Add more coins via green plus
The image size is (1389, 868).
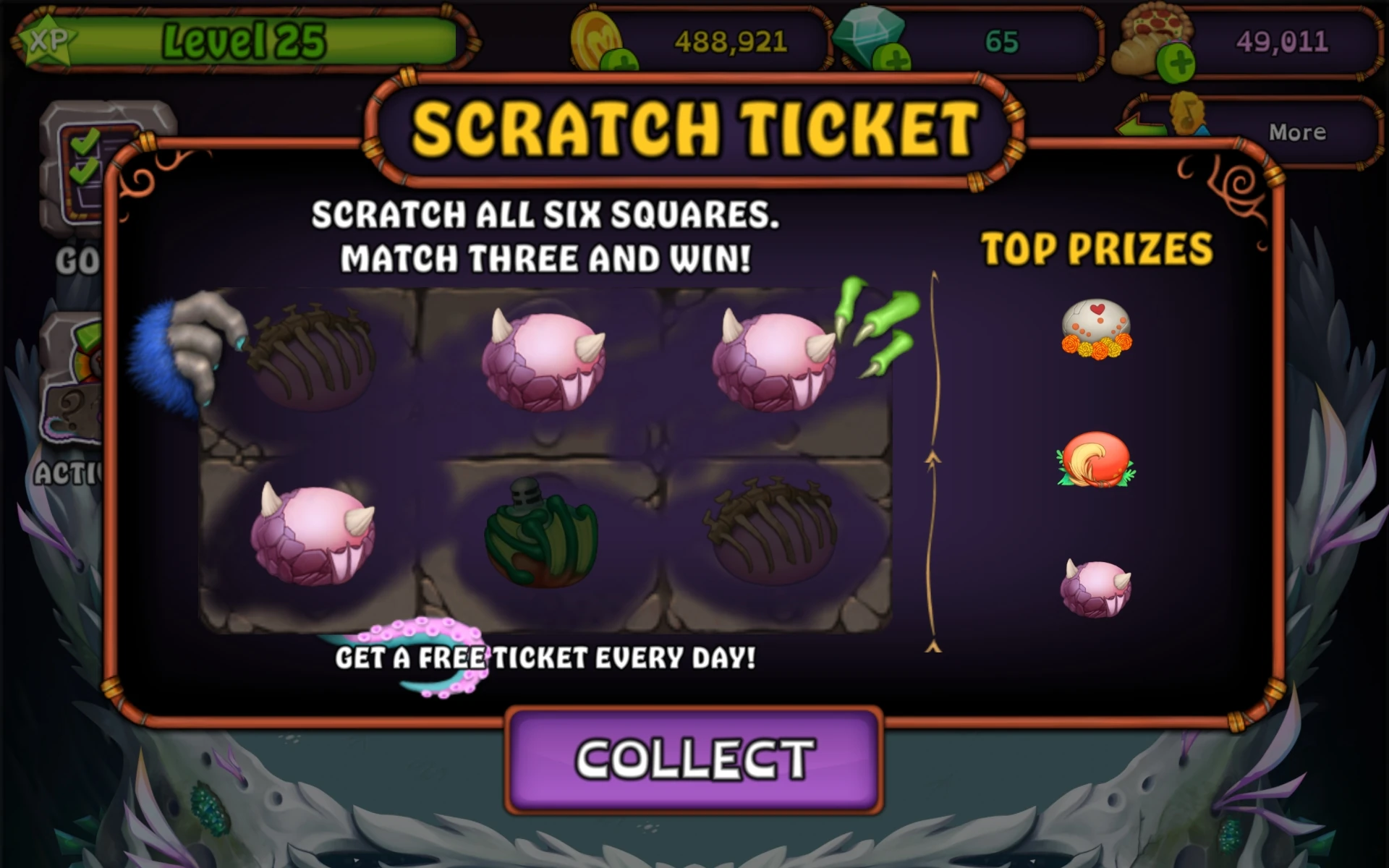[618, 61]
